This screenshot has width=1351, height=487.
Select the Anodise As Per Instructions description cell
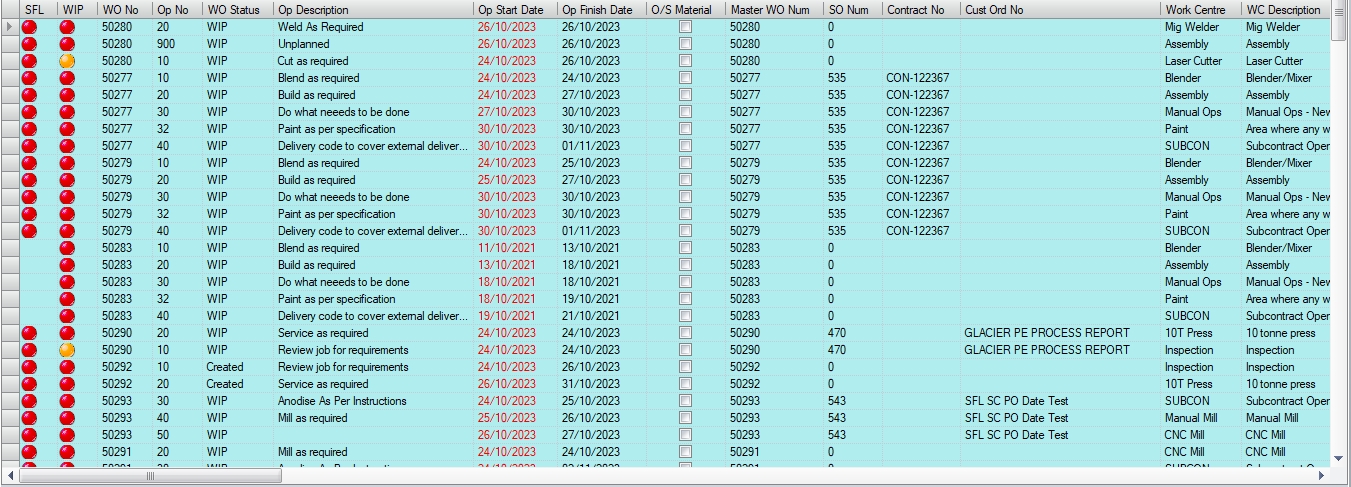click(x=342, y=401)
